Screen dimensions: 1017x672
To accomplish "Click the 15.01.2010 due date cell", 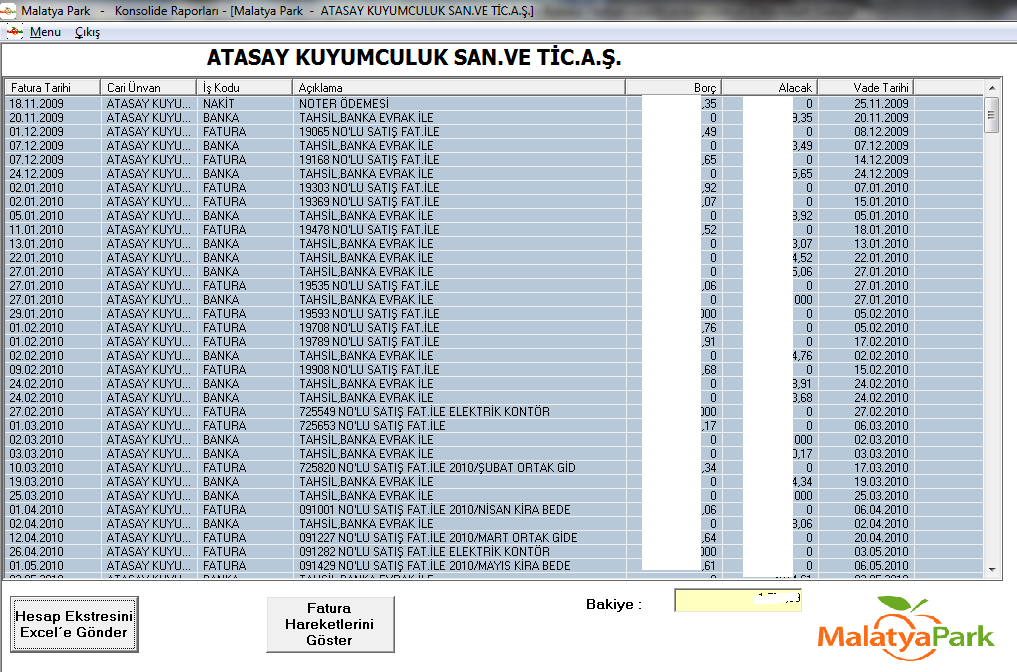I will [x=865, y=202].
